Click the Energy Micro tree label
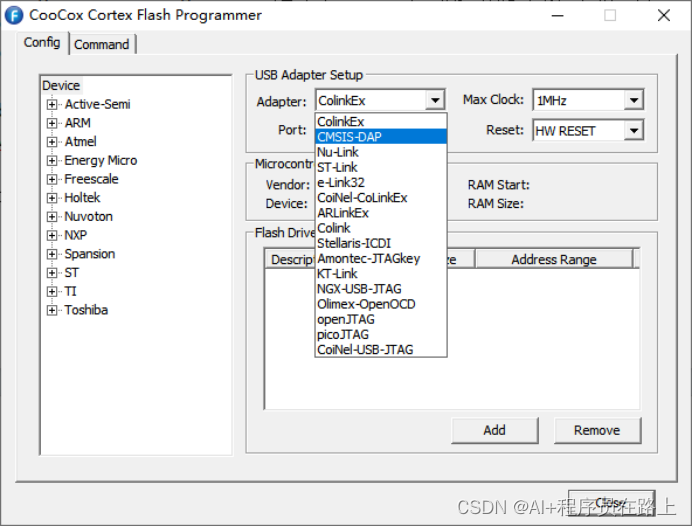Viewport: 692px width, 526px height. (101, 161)
